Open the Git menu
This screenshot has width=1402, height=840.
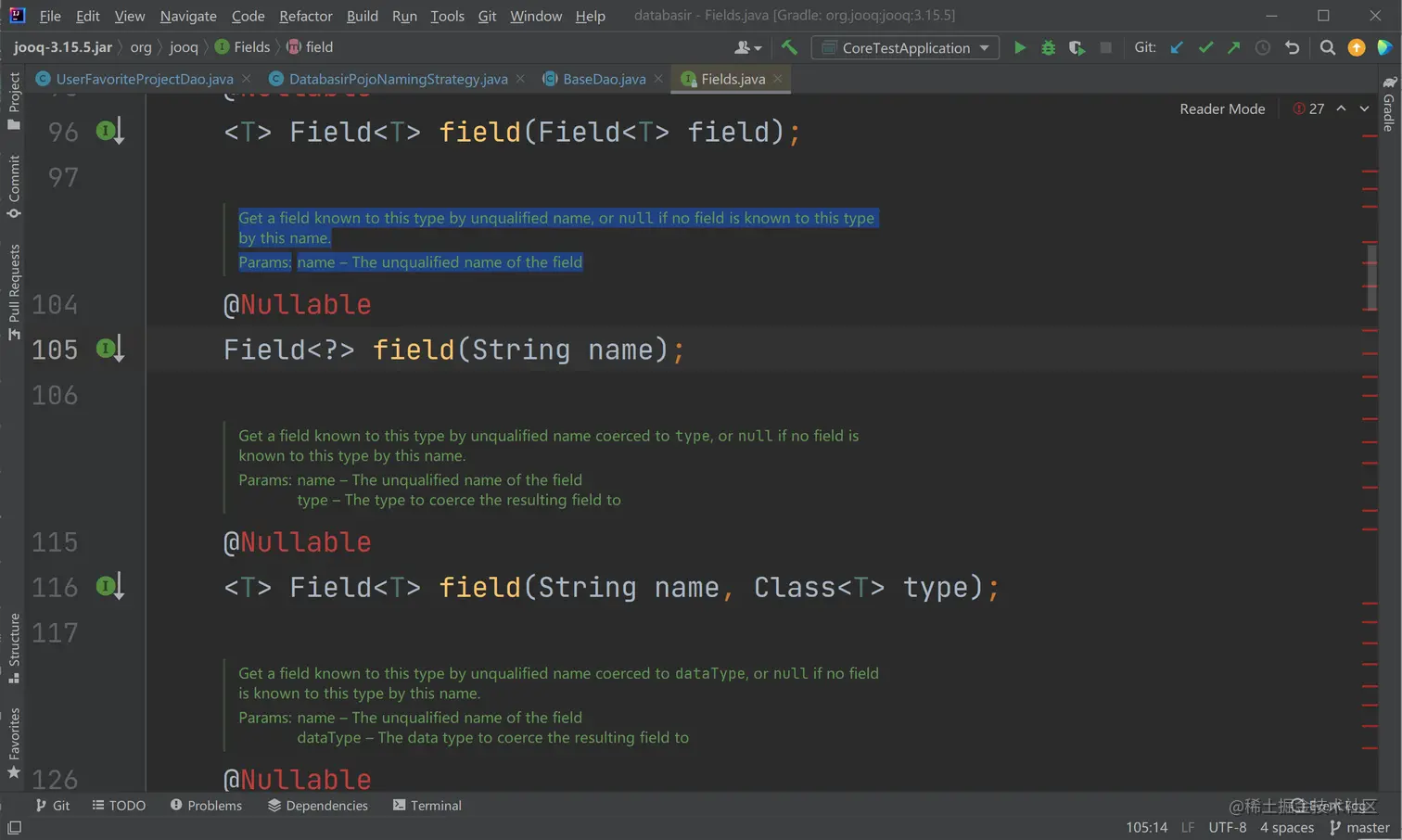[487, 16]
